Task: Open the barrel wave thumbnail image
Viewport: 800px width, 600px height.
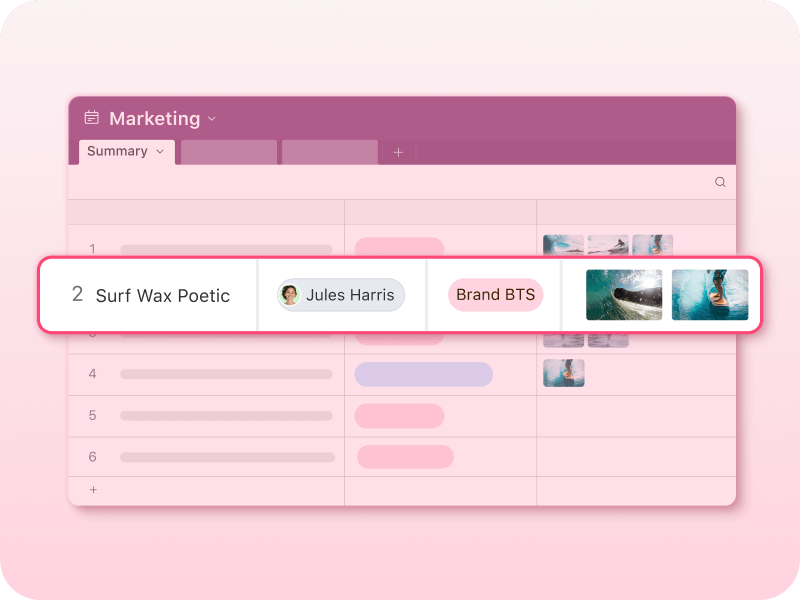Action: coord(624,295)
